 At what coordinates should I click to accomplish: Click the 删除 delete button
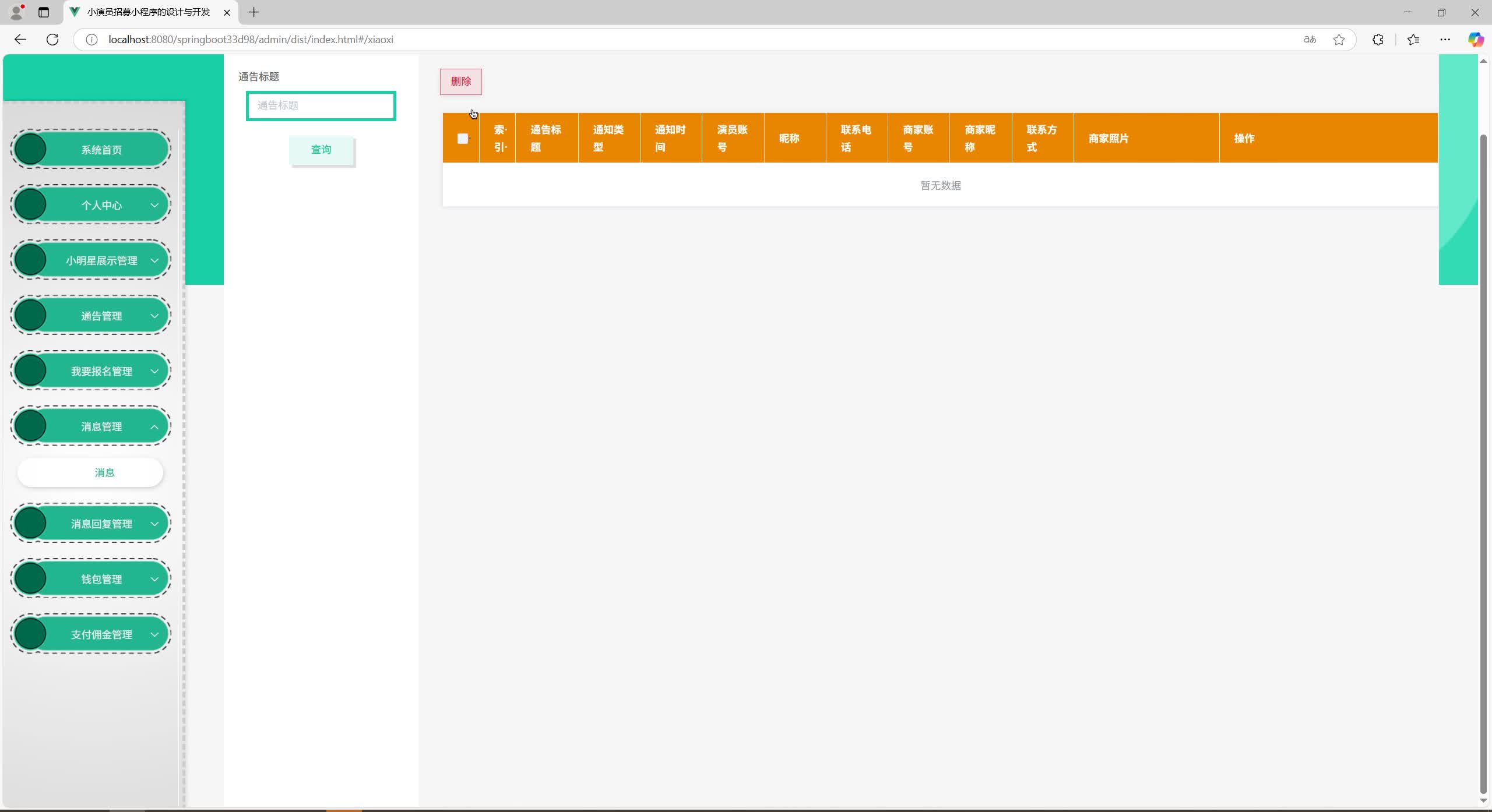click(460, 82)
